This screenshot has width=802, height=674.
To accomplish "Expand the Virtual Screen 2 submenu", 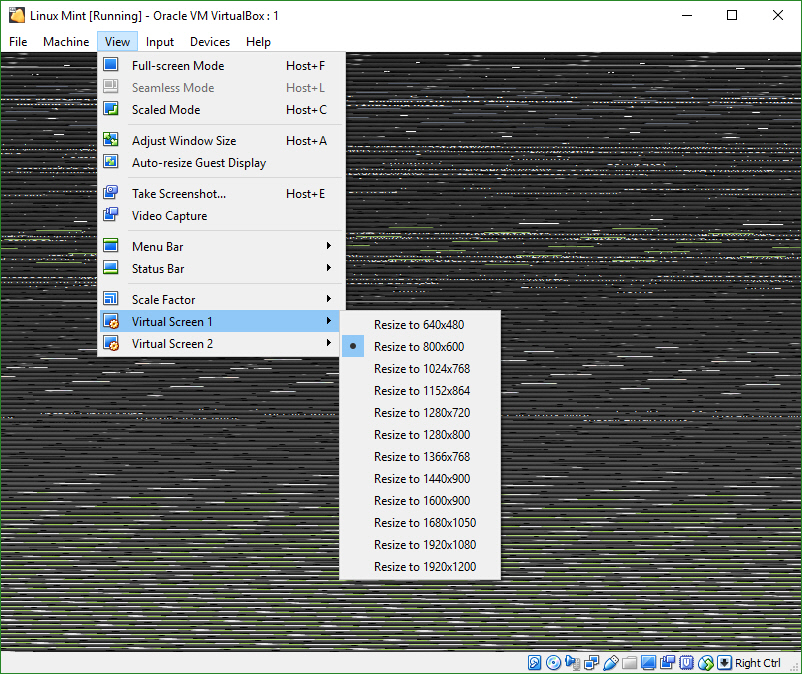I will pos(172,343).
